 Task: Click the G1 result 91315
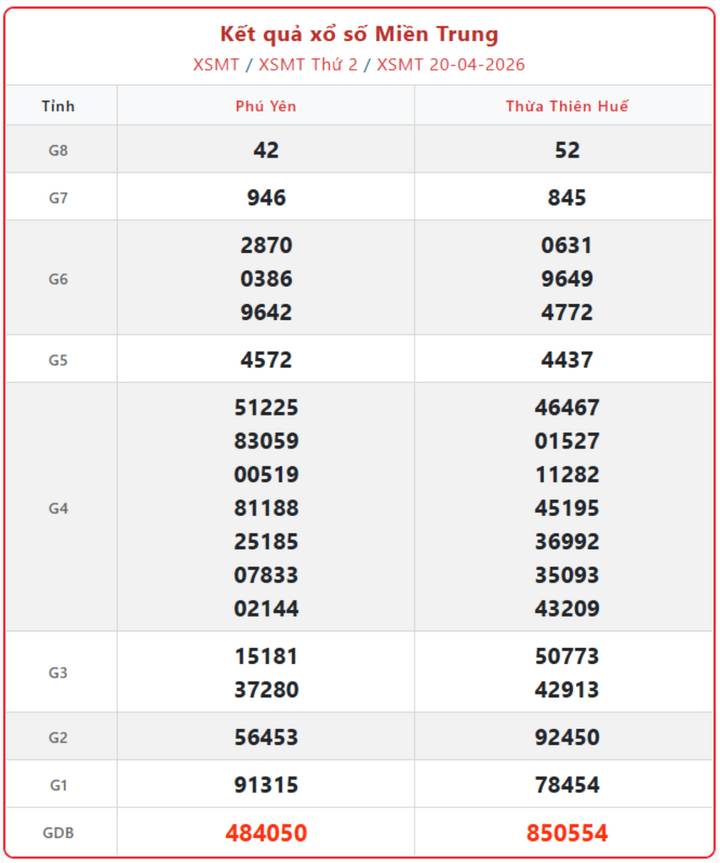pos(266,785)
